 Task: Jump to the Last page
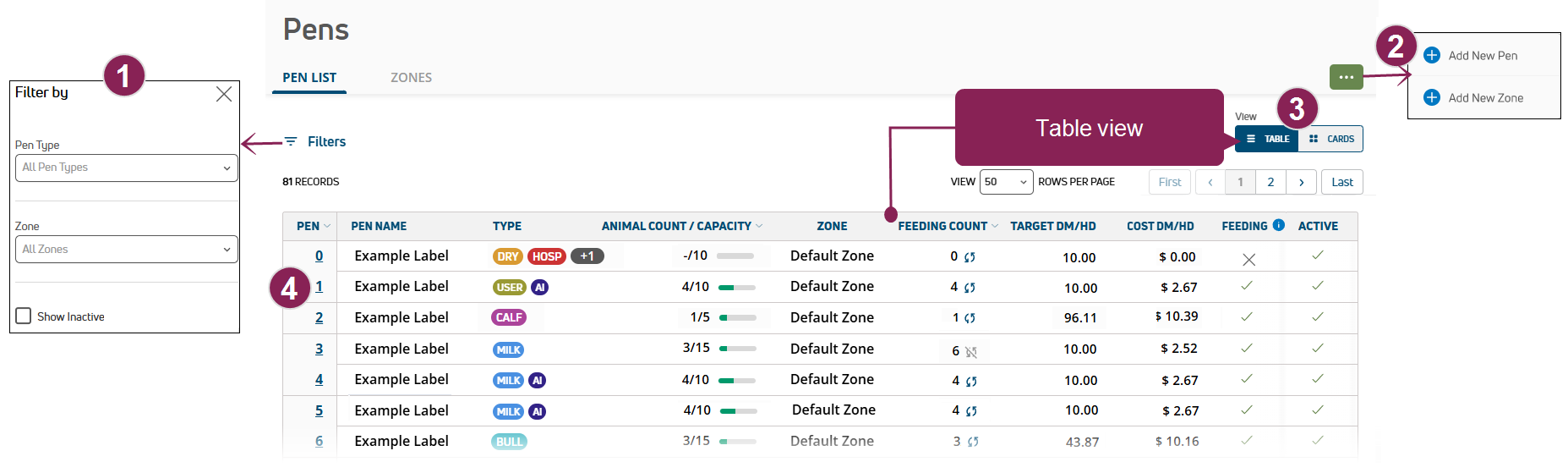coord(1341,182)
